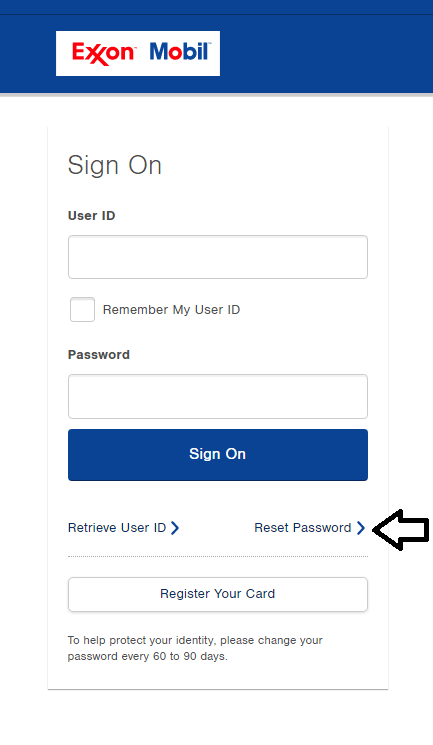Click the red Exxon wordmark

[104, 53]
